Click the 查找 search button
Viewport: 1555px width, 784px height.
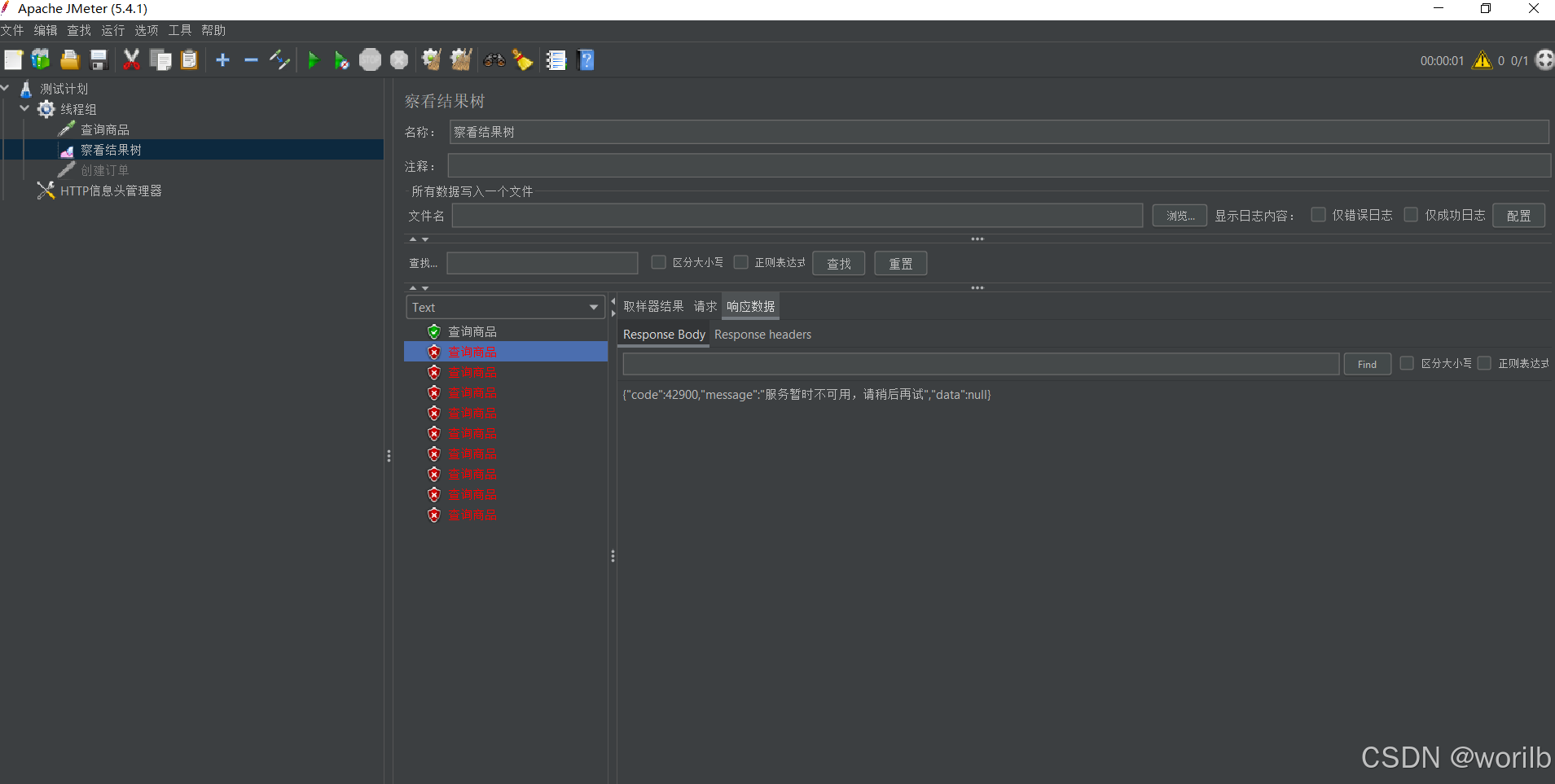839,263
